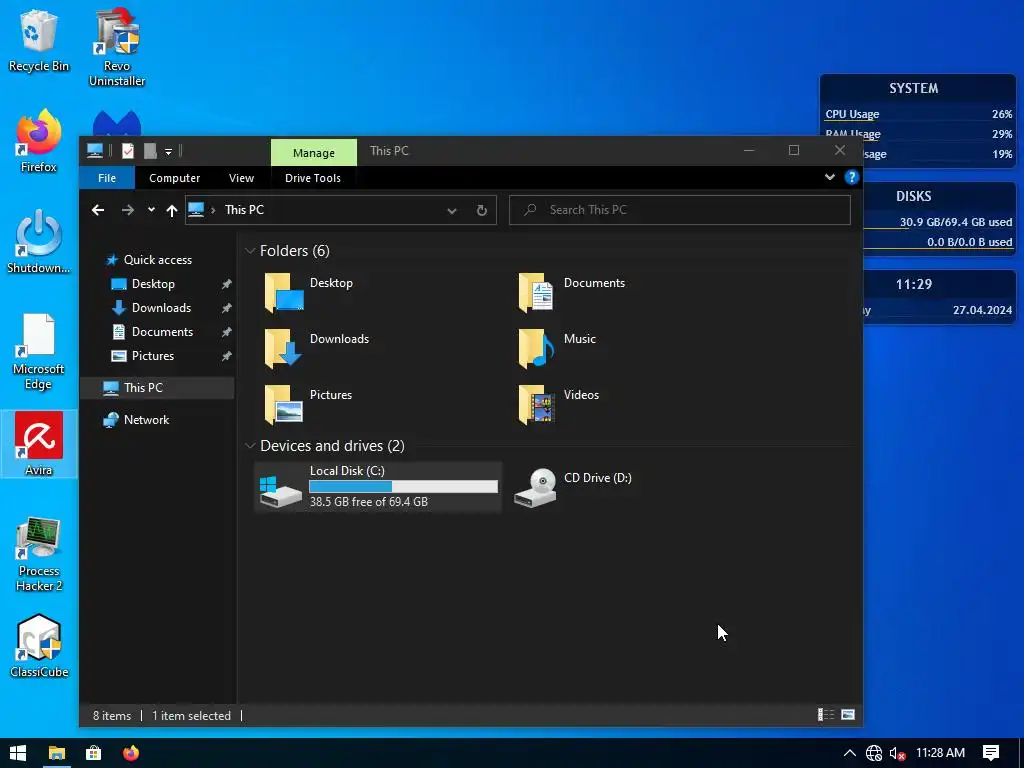Select the Documents folder in main pane
1024x768 pixels.
(x=572, y=291)
